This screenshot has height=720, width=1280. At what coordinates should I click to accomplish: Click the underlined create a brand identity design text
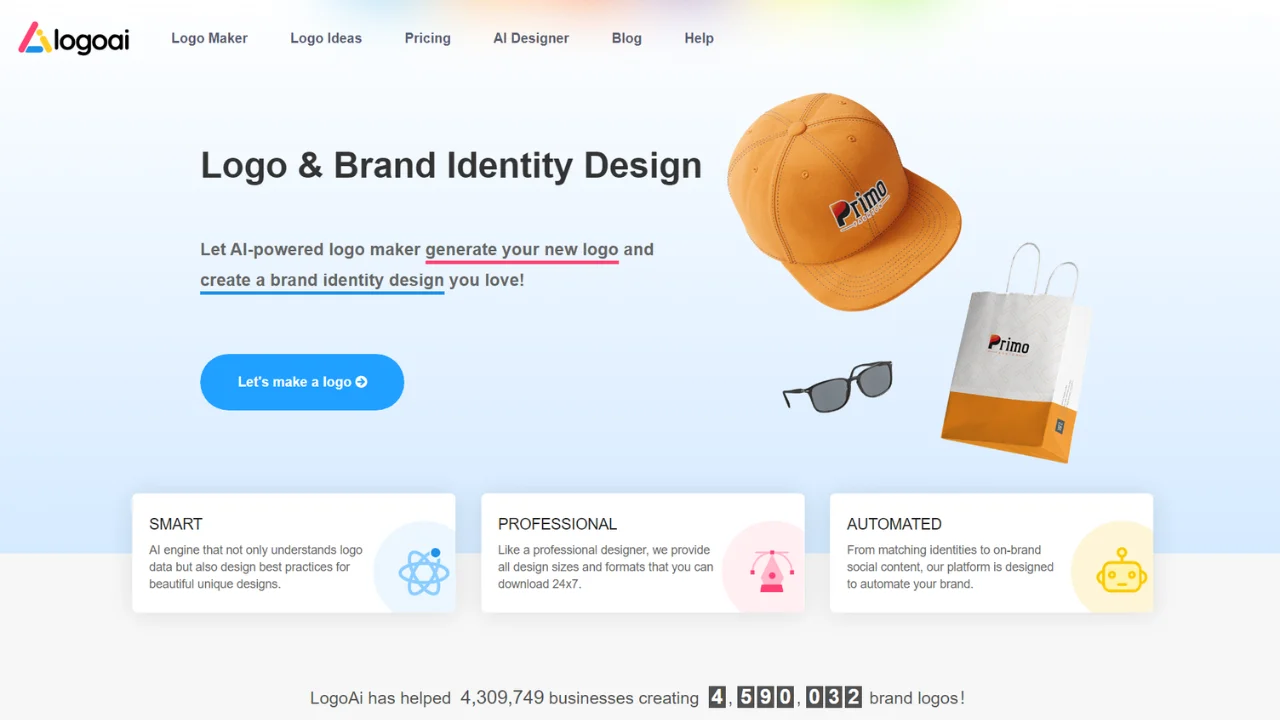coord(322,281)
